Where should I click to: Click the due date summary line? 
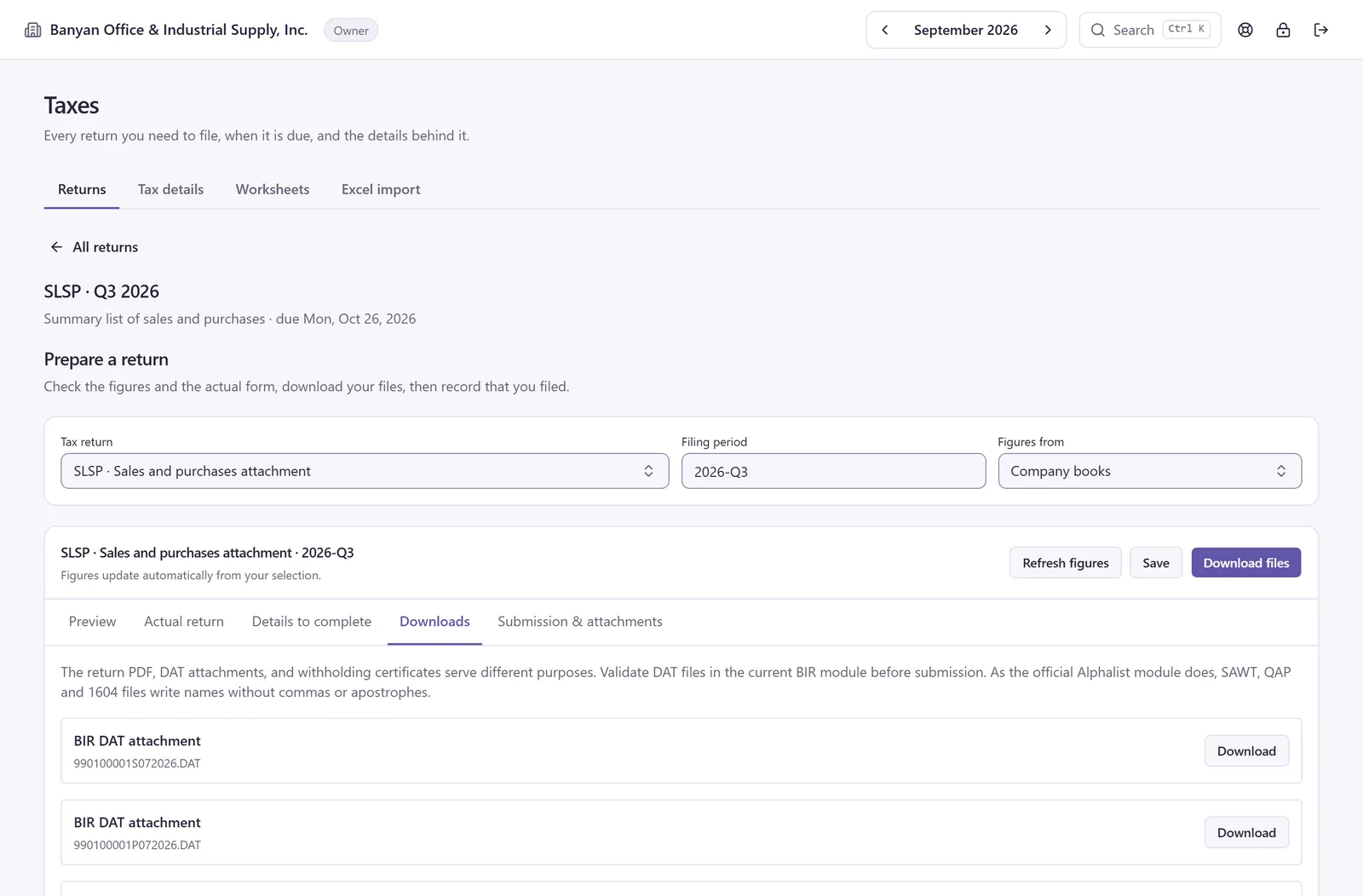pyautogui.click(x=230, y=319)
